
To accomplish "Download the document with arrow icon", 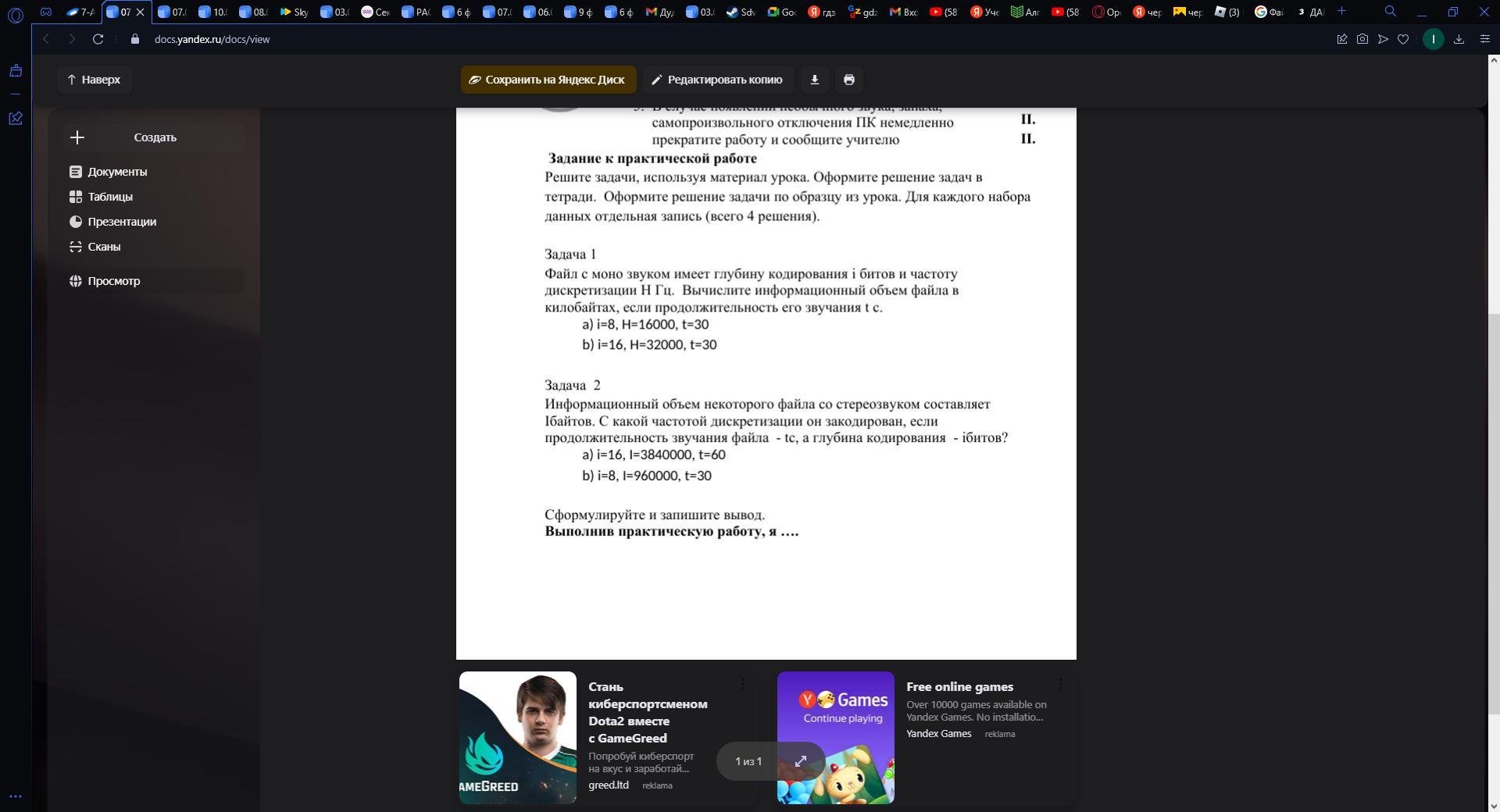I will click(814, 80).
